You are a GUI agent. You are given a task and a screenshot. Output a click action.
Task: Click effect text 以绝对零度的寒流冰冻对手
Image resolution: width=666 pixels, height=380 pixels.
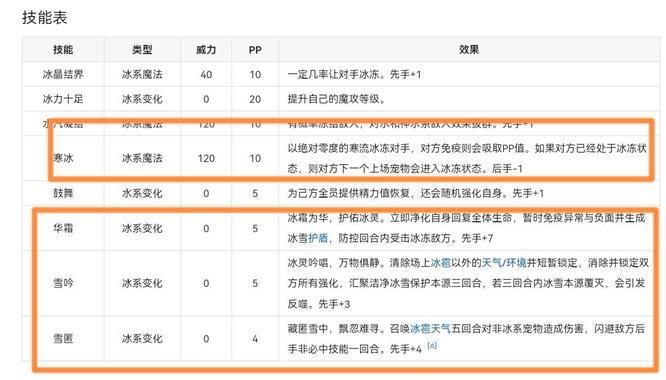pos(349,148)
